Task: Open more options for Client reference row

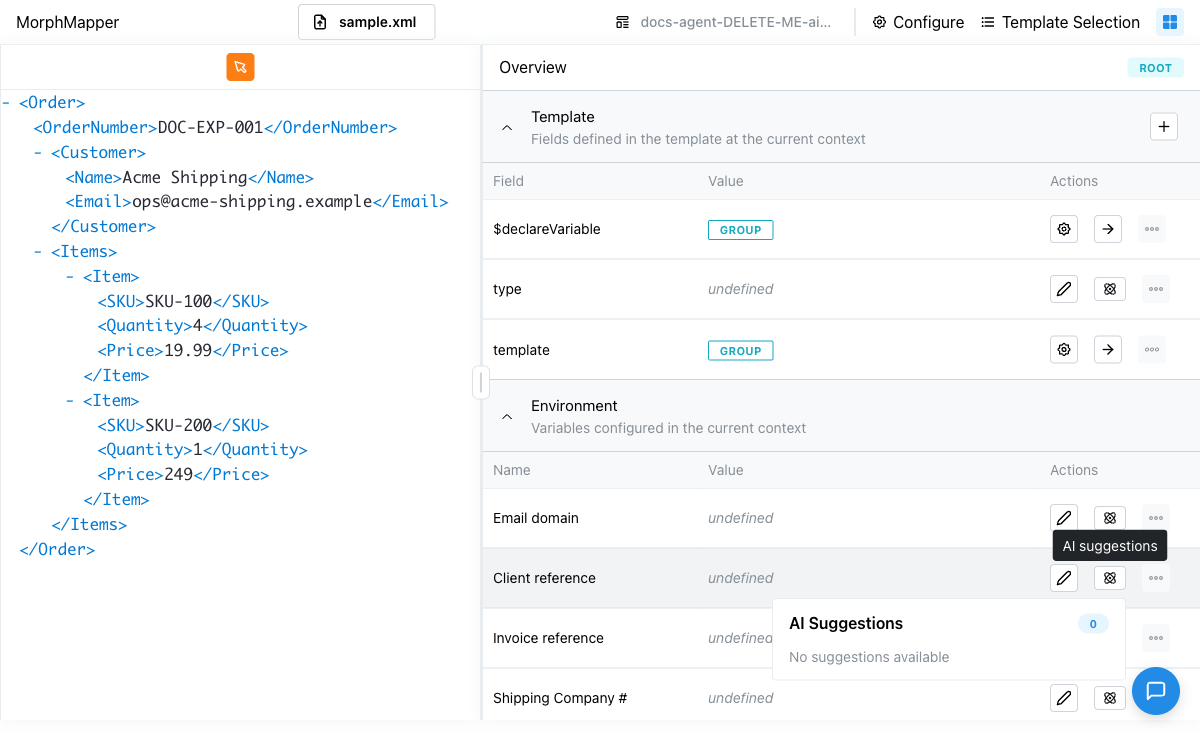Action: pyautogui.click(x=1156, y=578)
